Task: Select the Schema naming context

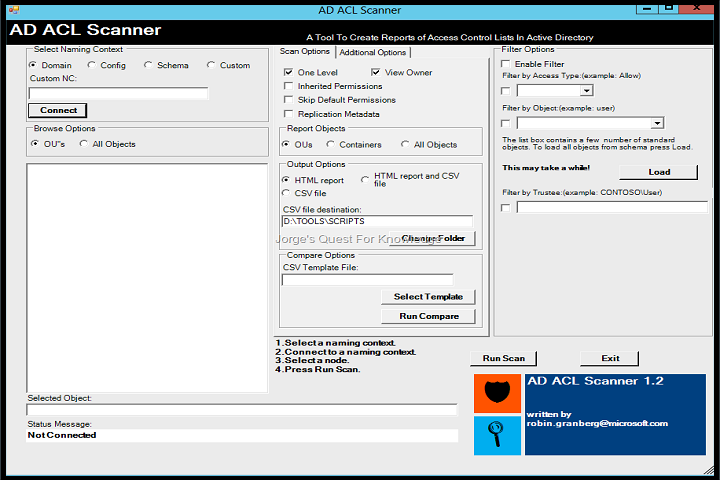Action: coord(149,65)
